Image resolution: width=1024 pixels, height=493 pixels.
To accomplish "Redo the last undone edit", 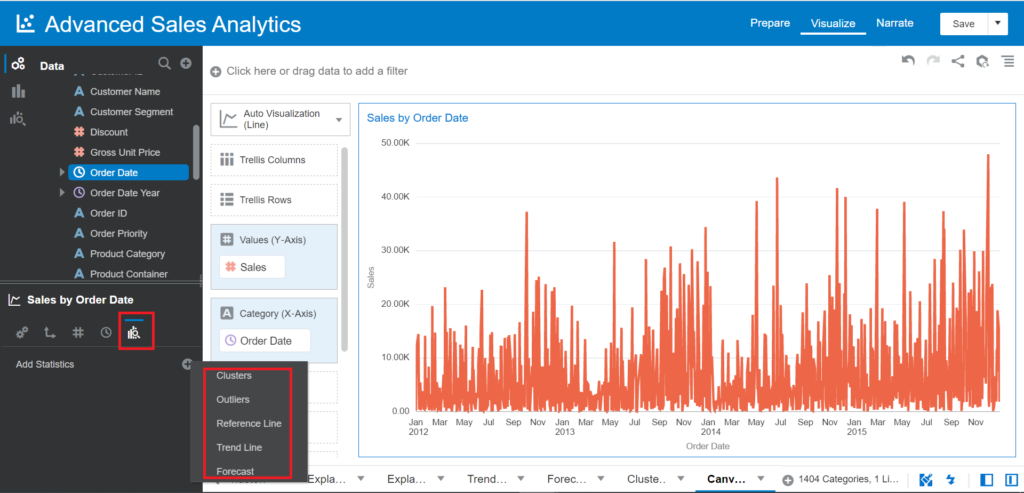I will [x=933, y=61].
